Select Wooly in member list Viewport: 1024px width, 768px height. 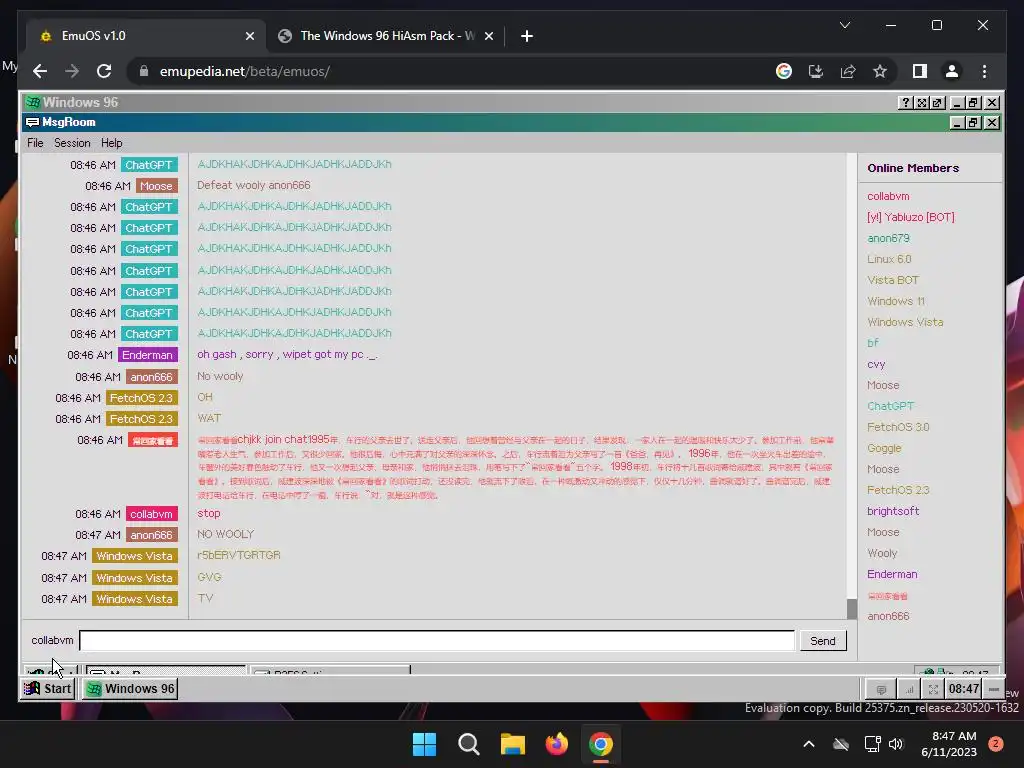pos(882,553)
